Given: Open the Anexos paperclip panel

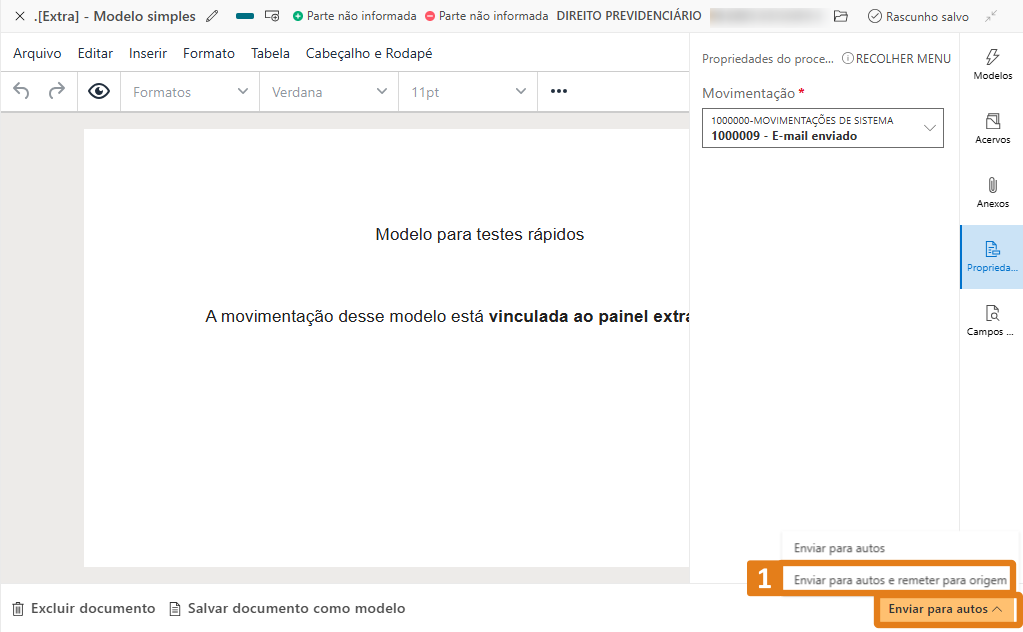Looking at the screenshot, I should coord(992,192).
